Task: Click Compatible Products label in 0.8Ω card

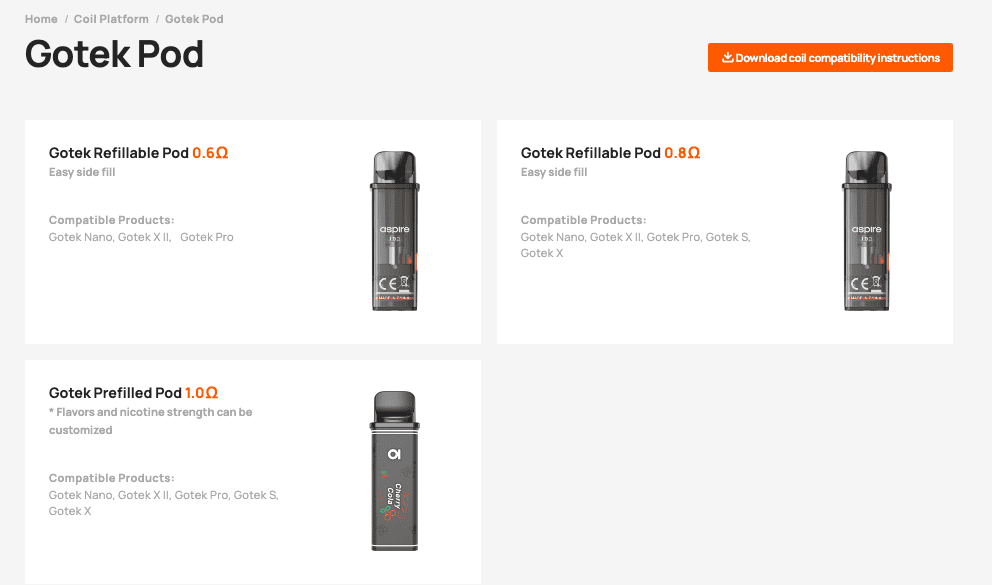Action: 583,220
